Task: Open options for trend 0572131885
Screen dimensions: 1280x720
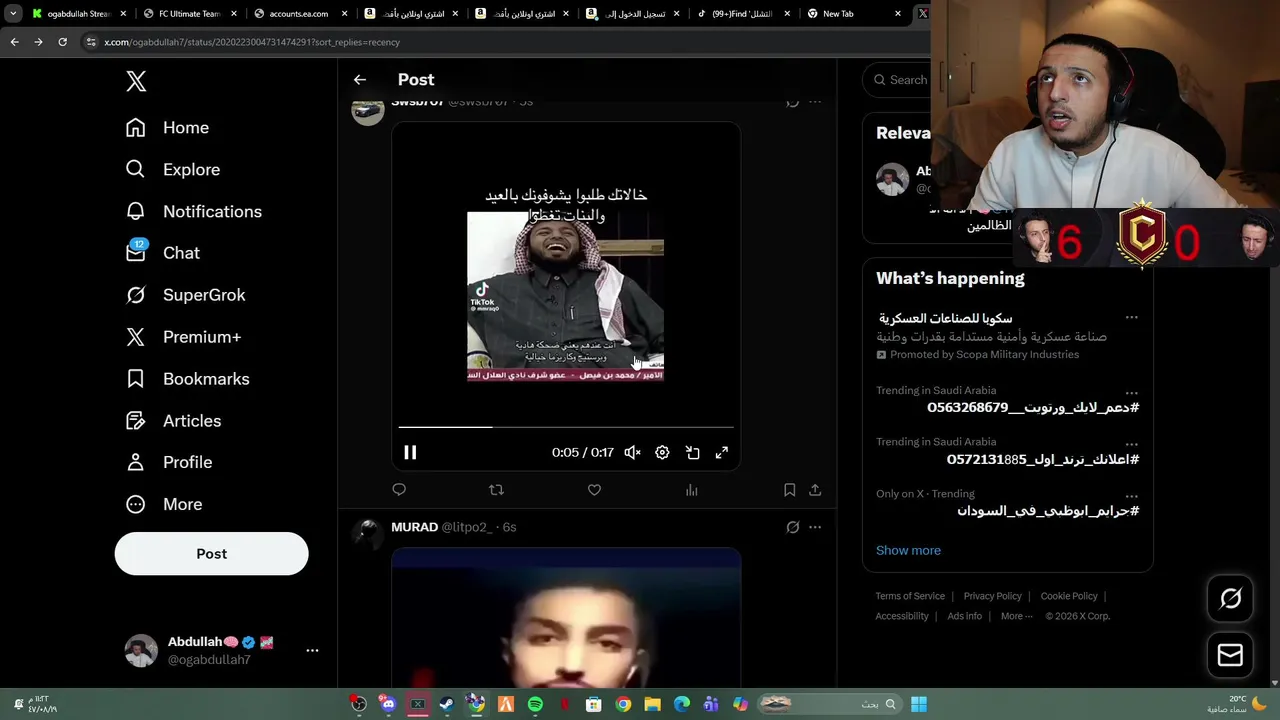Action: point(1131,444)
